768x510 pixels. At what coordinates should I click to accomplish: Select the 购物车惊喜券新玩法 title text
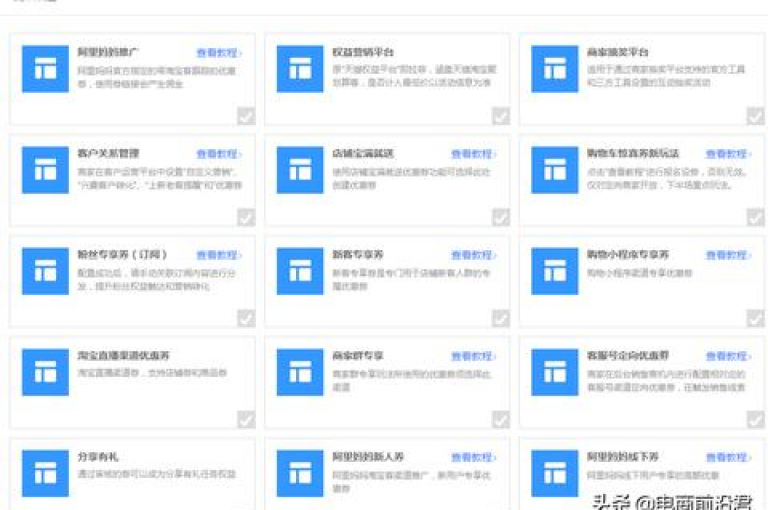point(633,153)
